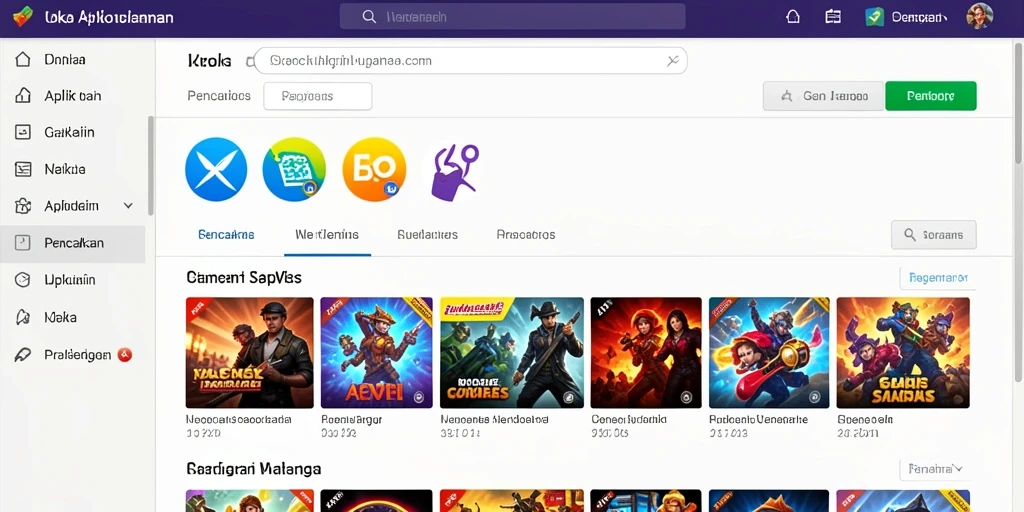Click the green Pentoore button
The width and height of the screenshot is (1024, 512).
tap(931, 96)
